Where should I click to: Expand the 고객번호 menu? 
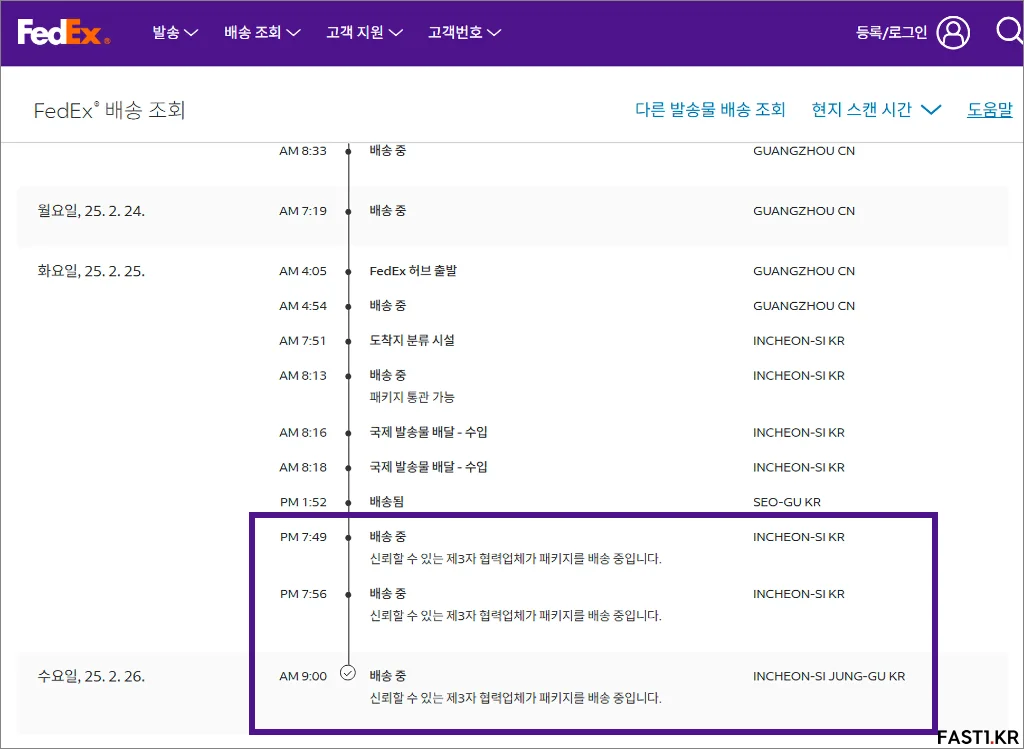464,32
